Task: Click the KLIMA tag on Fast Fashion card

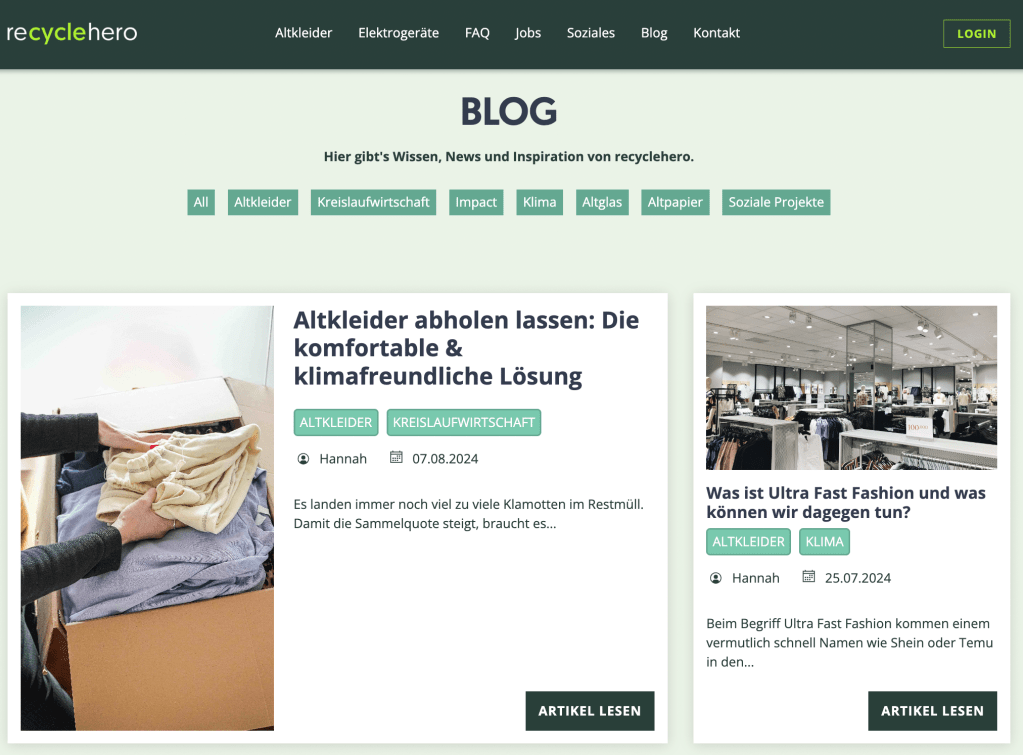Action: pos(825,542)
